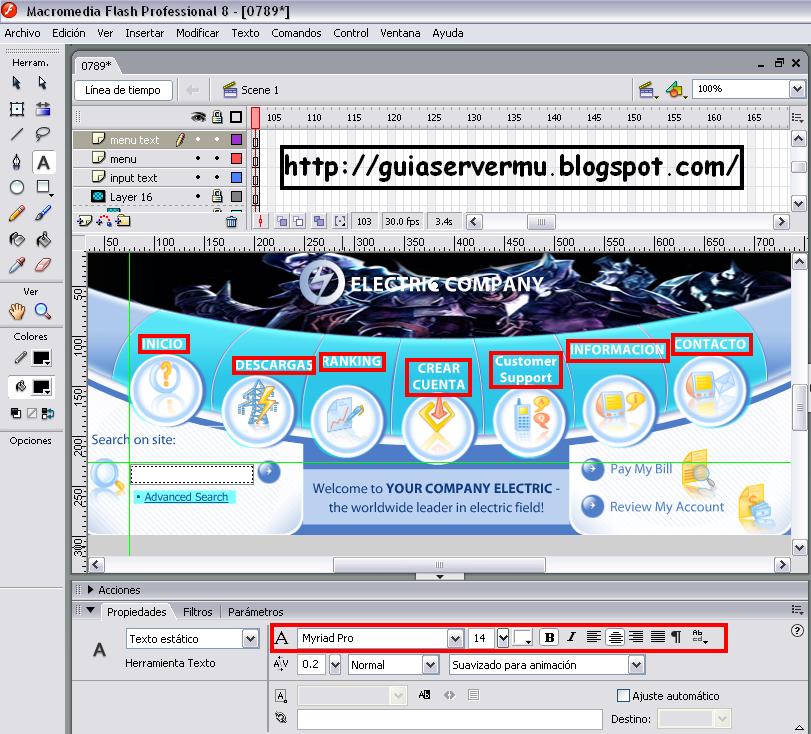Click the Edit Scene icon
Viewport: 811px width, 734px height.
(x=648, y=90)
